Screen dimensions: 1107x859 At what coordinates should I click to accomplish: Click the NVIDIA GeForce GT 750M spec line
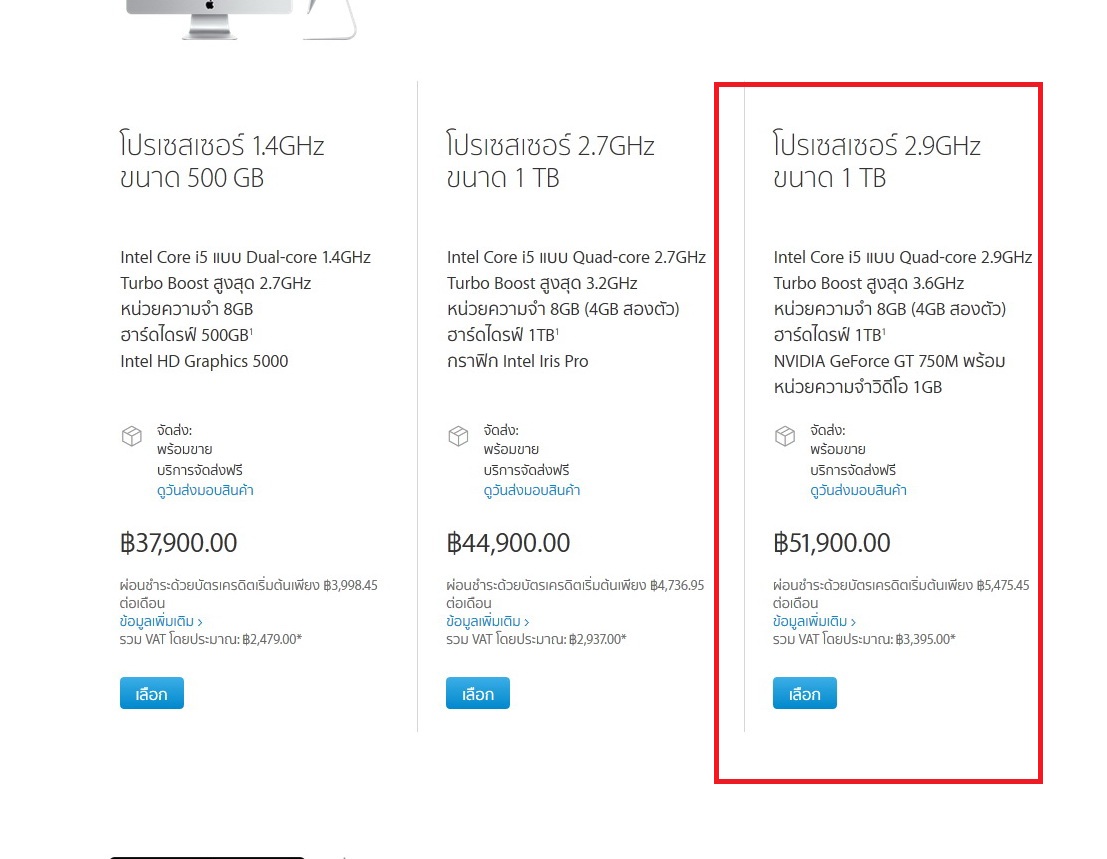(x=889, y=361)
